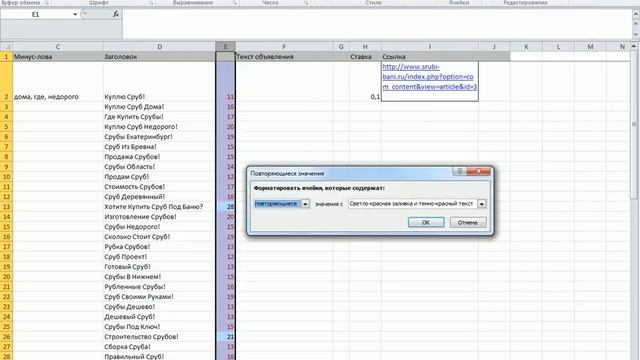Click the Минус-лова header cell
The width and height of the screenshot is (640, 360).
tap(58, 57)
